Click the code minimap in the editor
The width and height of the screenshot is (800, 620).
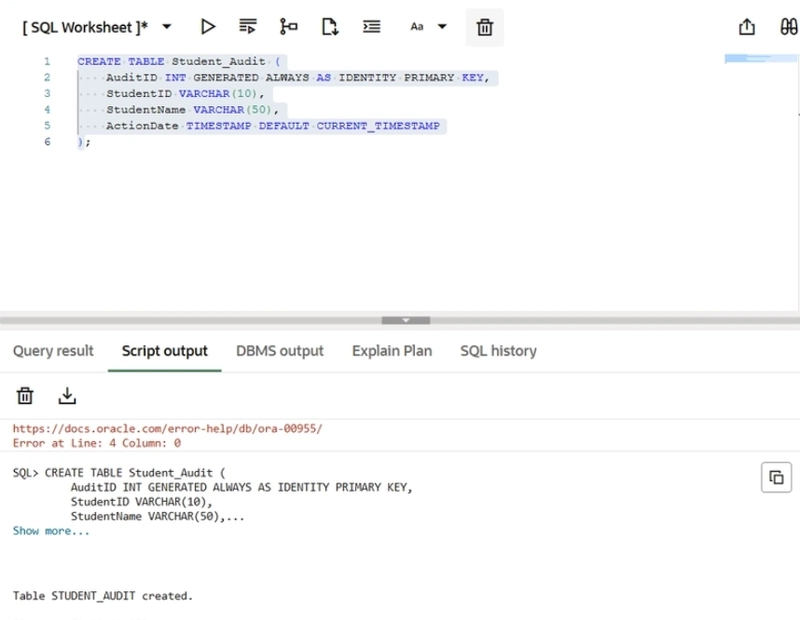761,60
